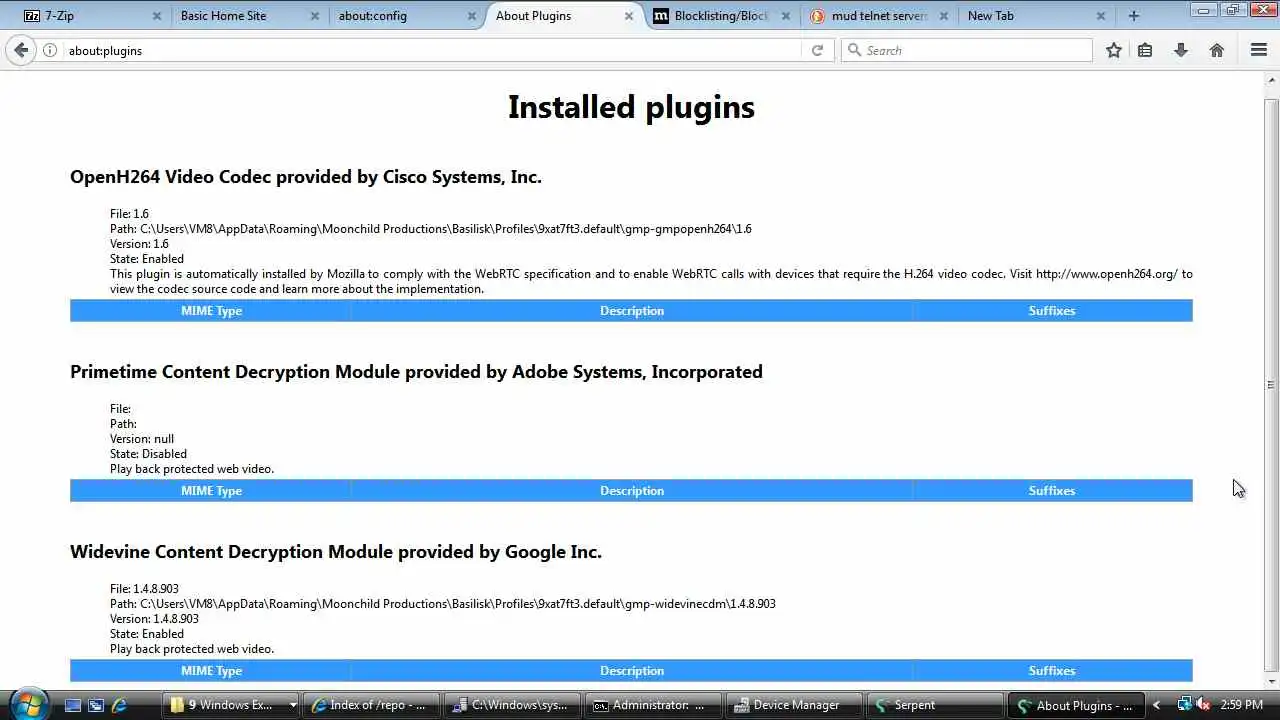Show hidden tray icons arrow
The width and height of the screenshot is (1280, 720).
click(x=1156, y=705)
